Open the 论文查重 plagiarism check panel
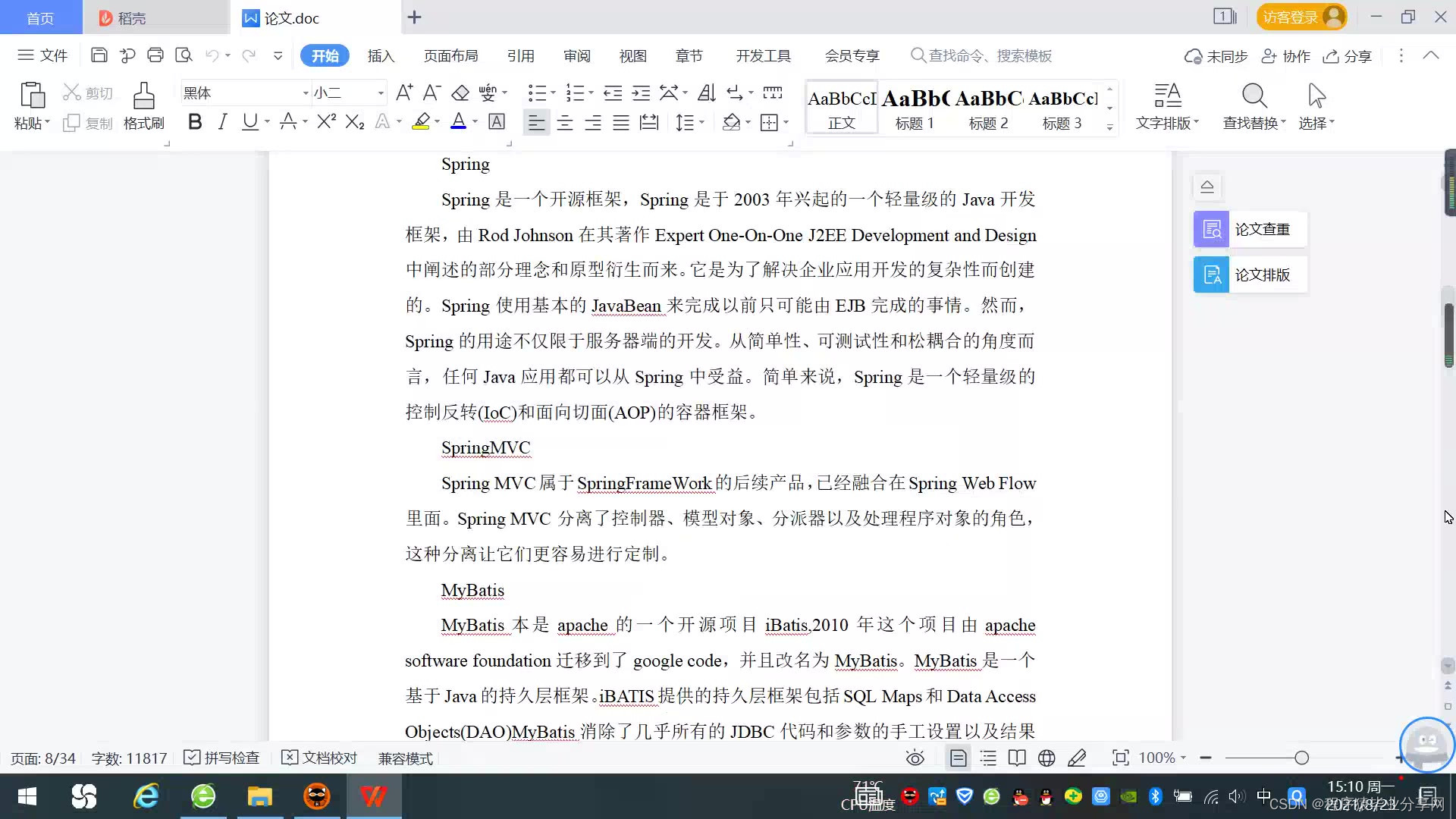The width and height of the screenshot is (1456, 819). [1249, 229]
